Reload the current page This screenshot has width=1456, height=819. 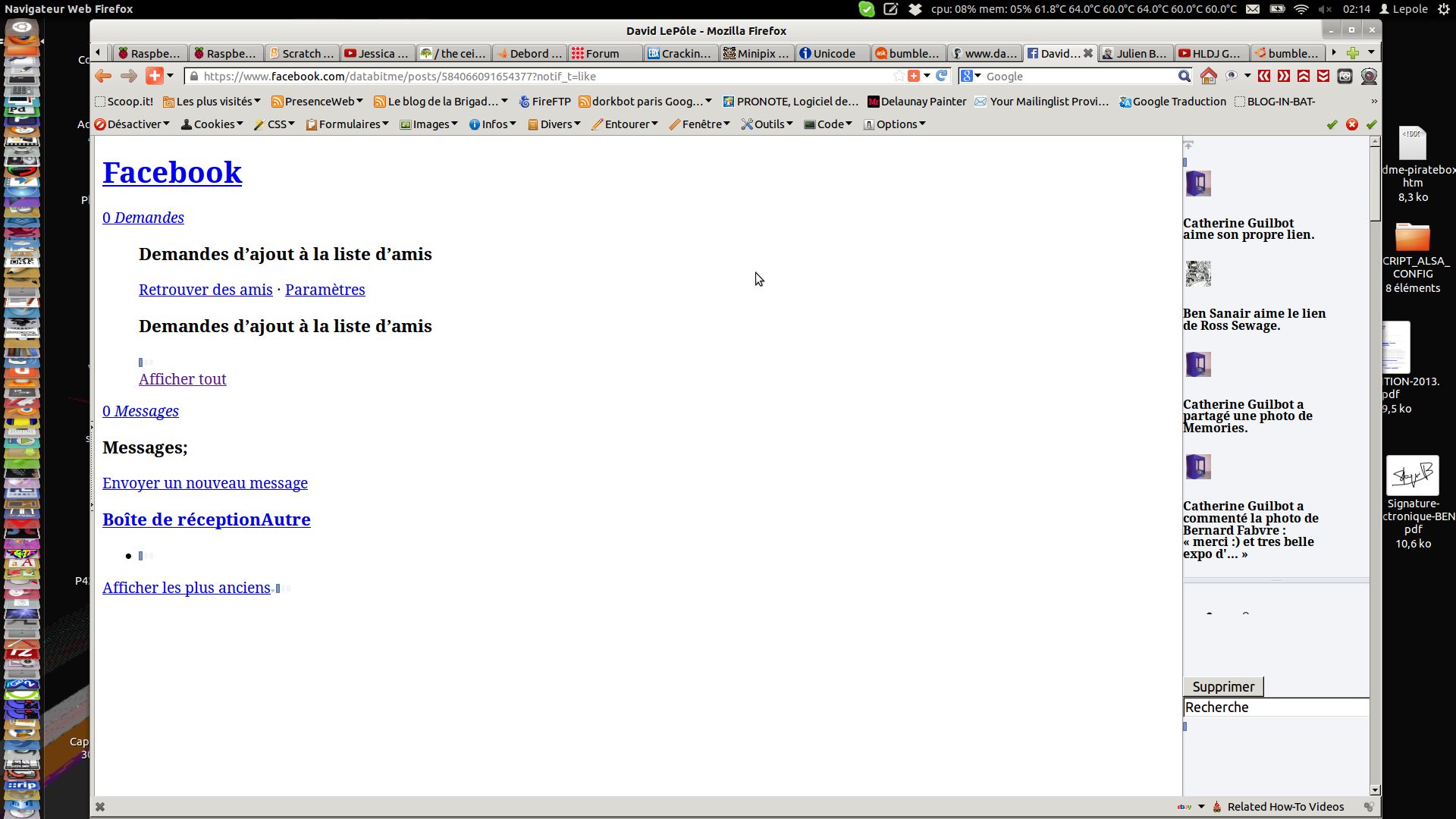click(x=941, y=76)
